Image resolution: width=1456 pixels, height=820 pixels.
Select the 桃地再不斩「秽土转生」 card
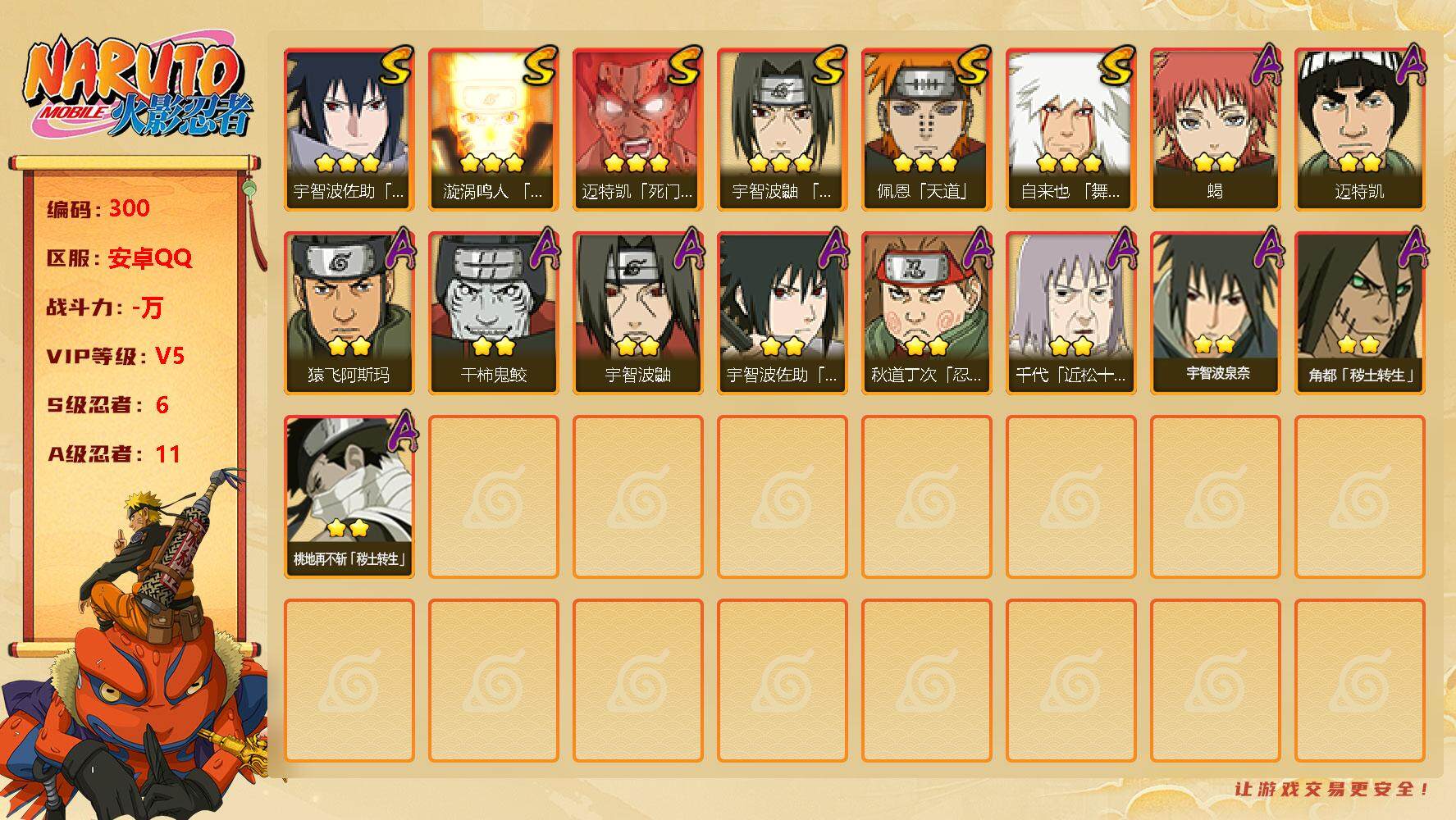(x=349, y=497)
